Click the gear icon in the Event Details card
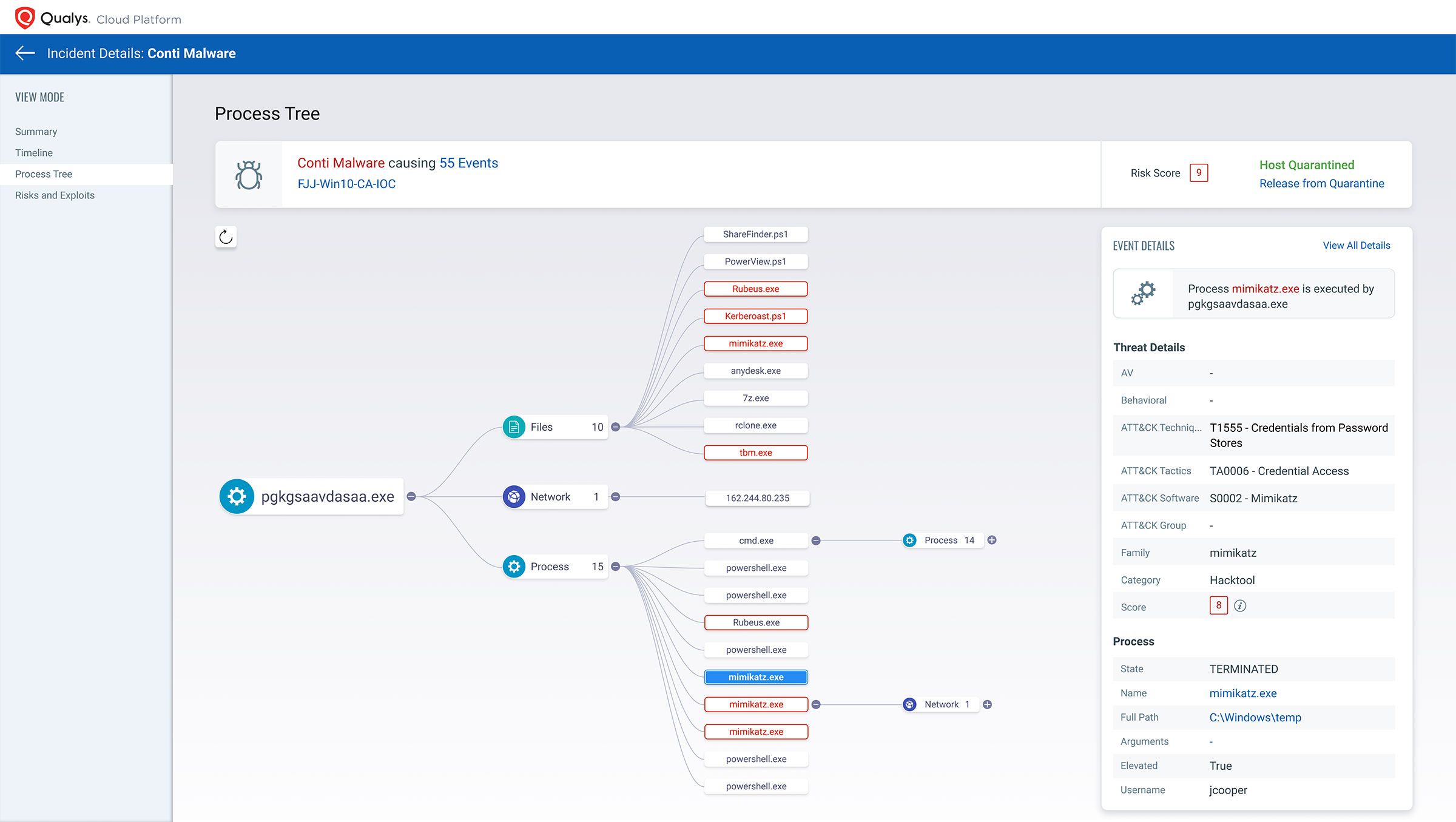1456x822 pixels. [1143, 293]
